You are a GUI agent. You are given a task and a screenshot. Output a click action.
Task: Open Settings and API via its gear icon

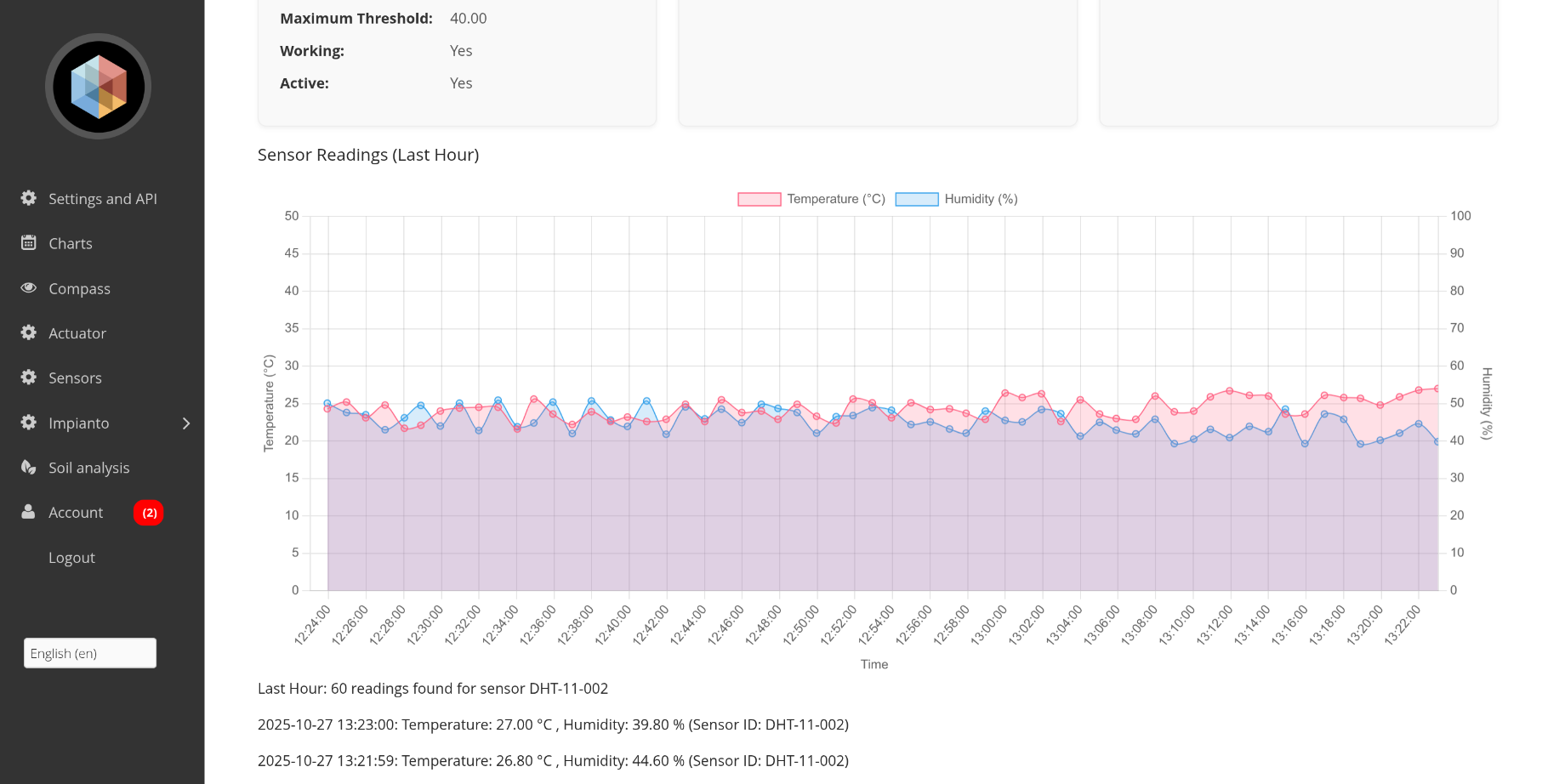click(x=28, y=197)
